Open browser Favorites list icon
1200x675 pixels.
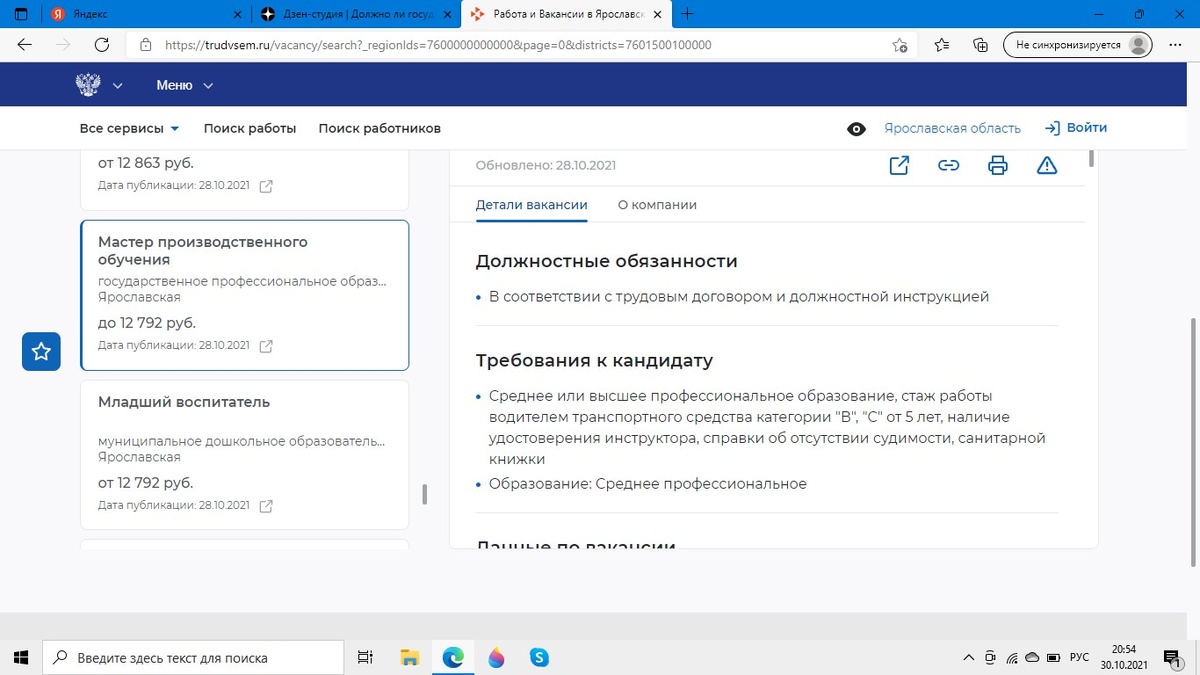942,45
